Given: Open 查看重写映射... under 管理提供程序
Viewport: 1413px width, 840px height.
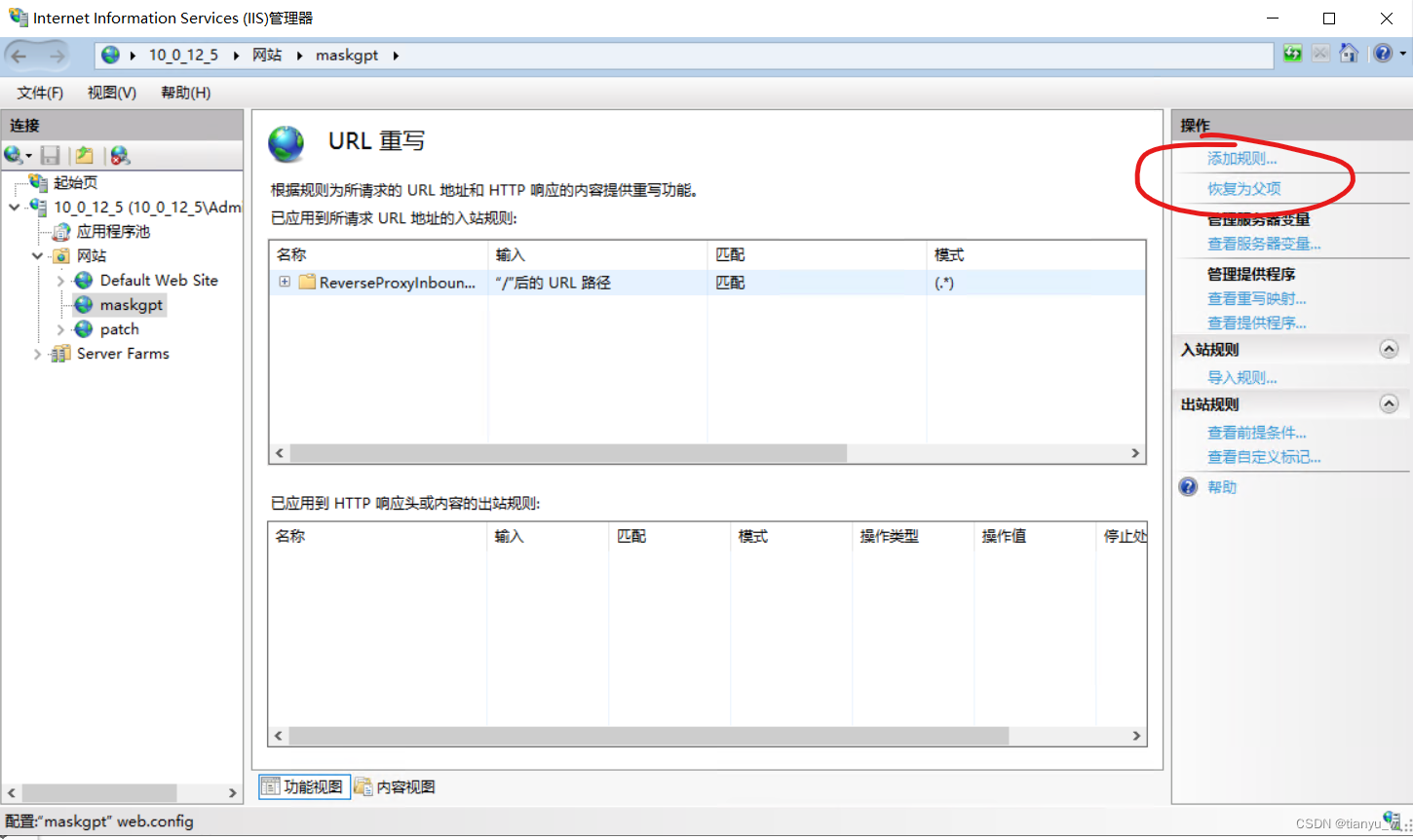Looking at the screenshot, I should pos(1255,298).
